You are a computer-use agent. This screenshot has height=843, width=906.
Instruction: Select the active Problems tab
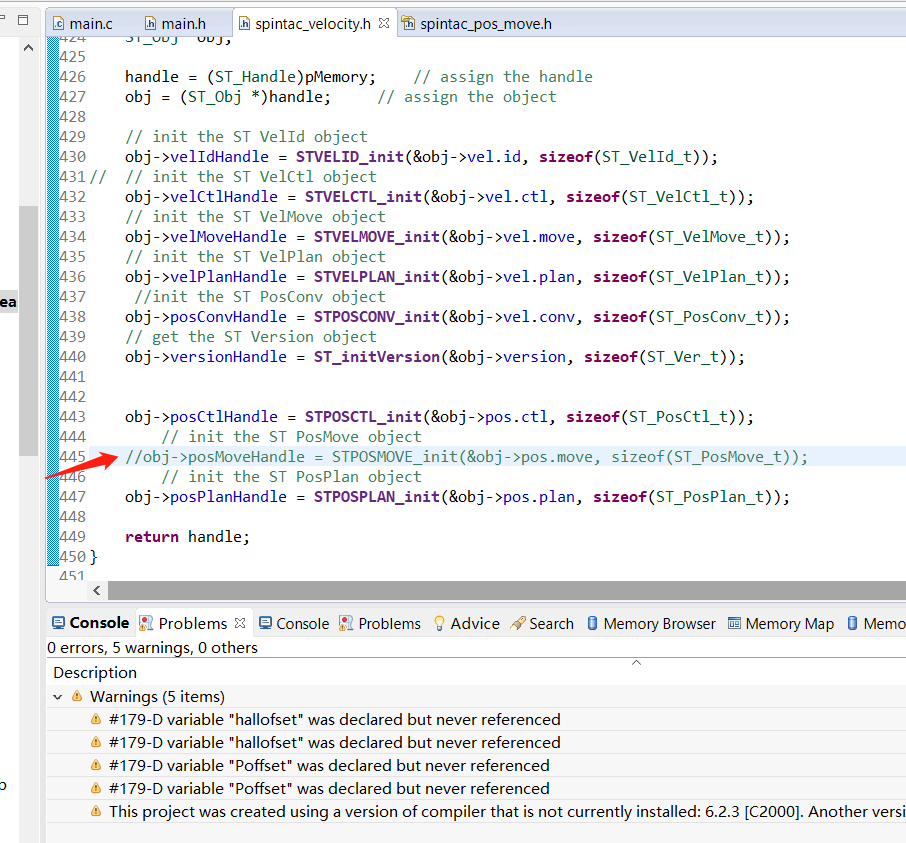tap(192, 623)
